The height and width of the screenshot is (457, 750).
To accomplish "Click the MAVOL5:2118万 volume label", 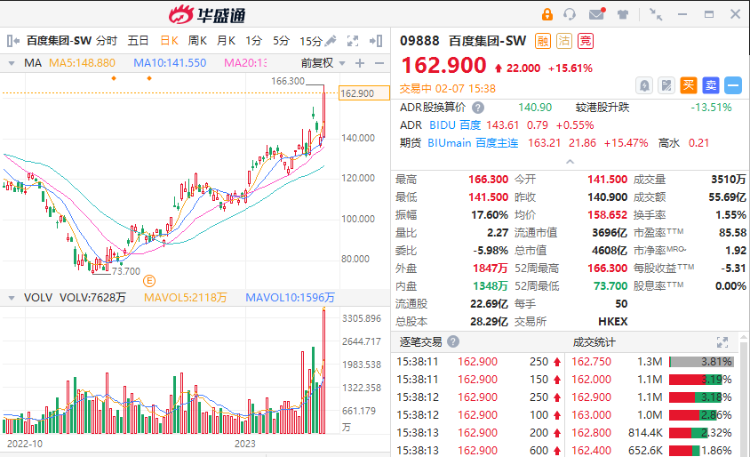I will [186, 298].
